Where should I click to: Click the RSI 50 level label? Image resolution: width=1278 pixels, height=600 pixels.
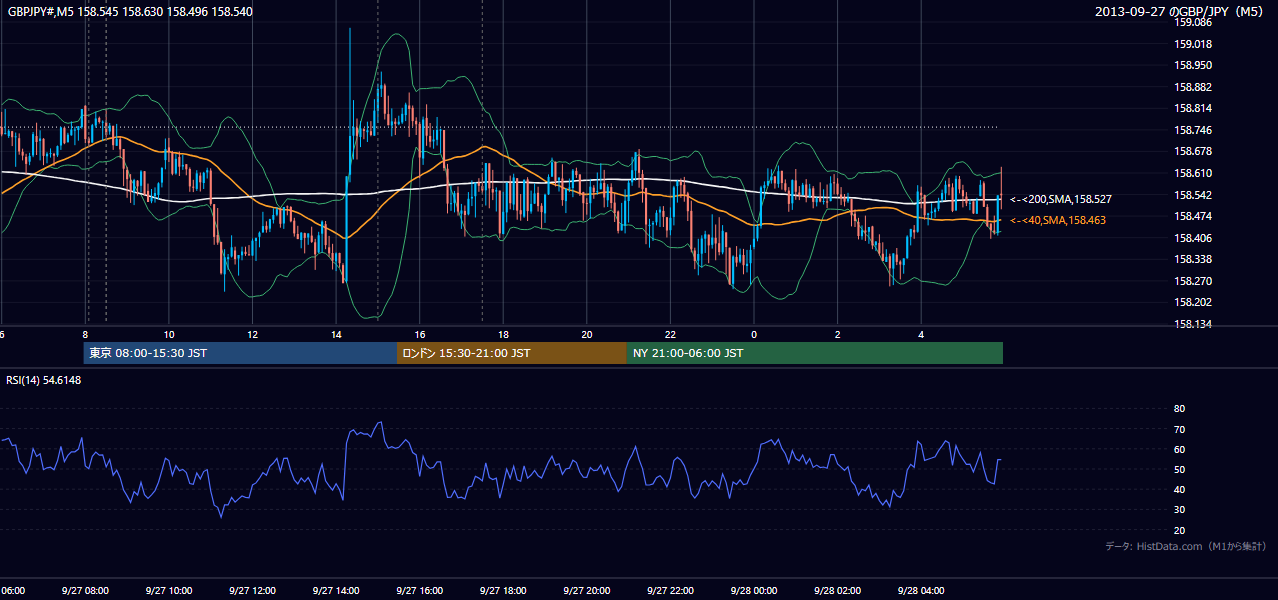click(x=1179, y=469)
